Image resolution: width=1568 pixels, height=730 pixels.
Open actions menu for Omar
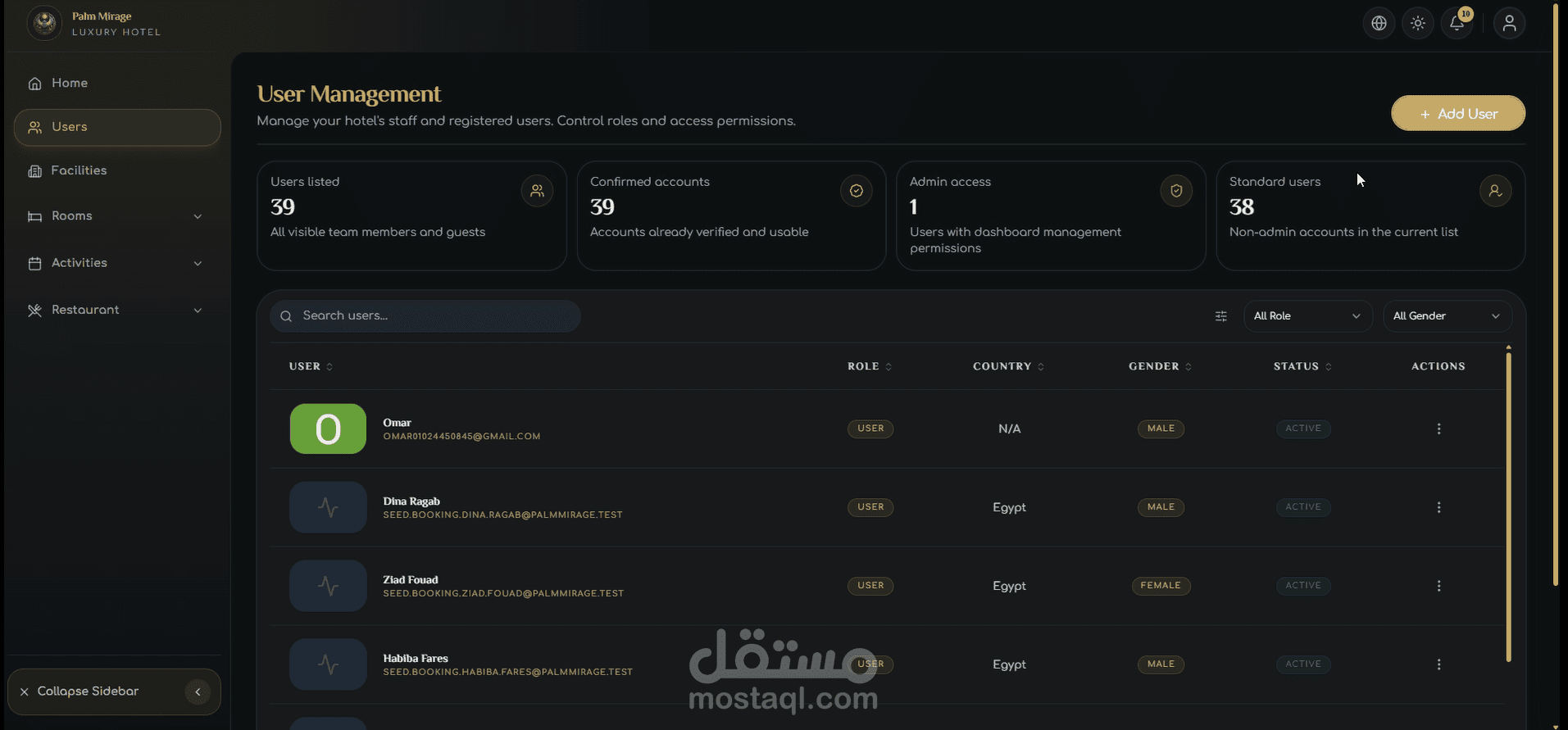1438,428
